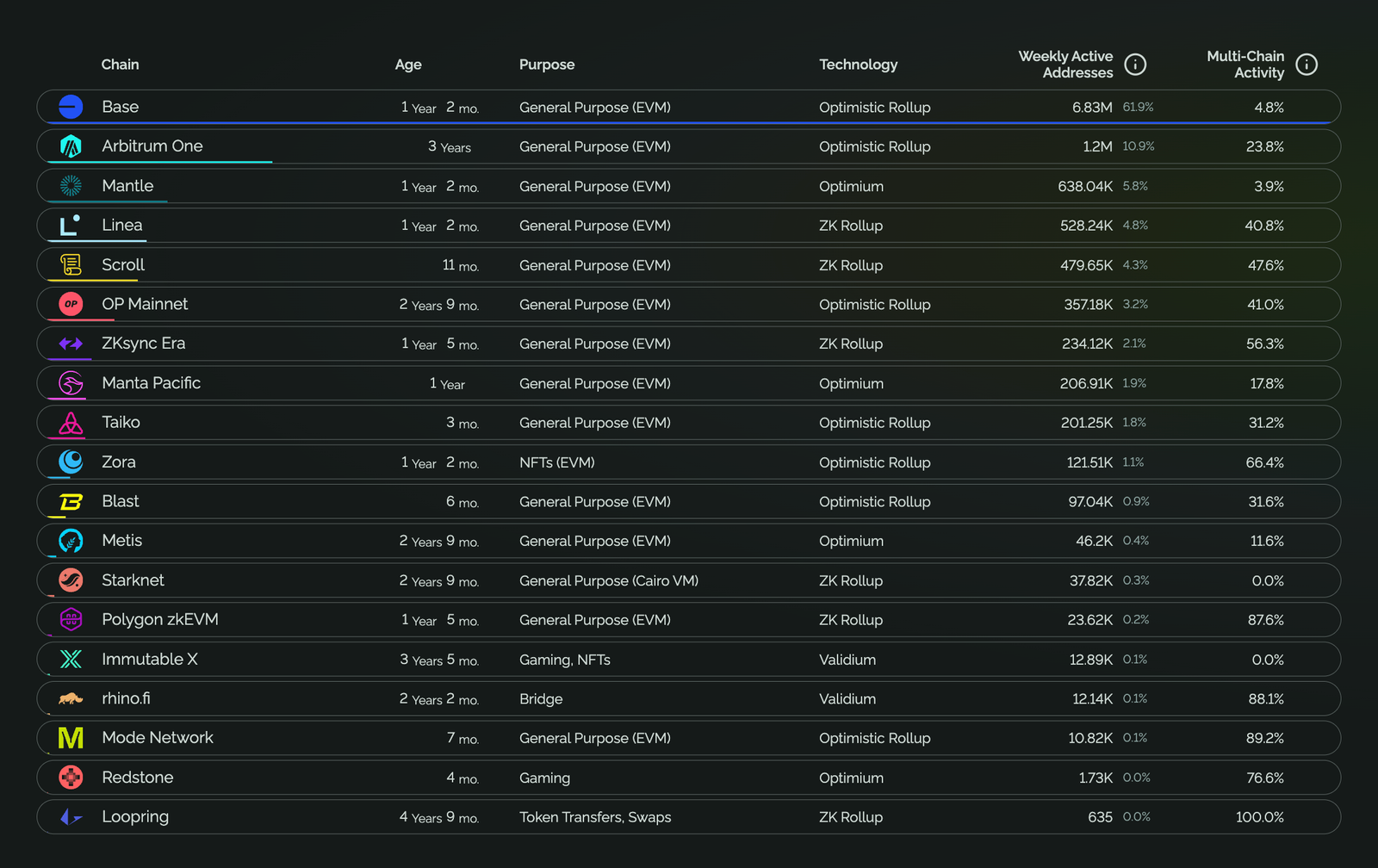The height and width of the screenshot is (868, 1378).
Task: Sort by the Purpose column header
Action: [x=547, y=65]
